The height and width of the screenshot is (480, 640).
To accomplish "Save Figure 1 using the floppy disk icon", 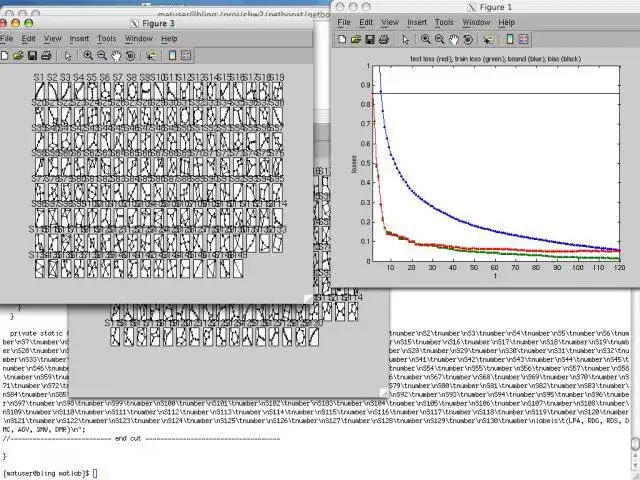I will (x=370, y=39).
